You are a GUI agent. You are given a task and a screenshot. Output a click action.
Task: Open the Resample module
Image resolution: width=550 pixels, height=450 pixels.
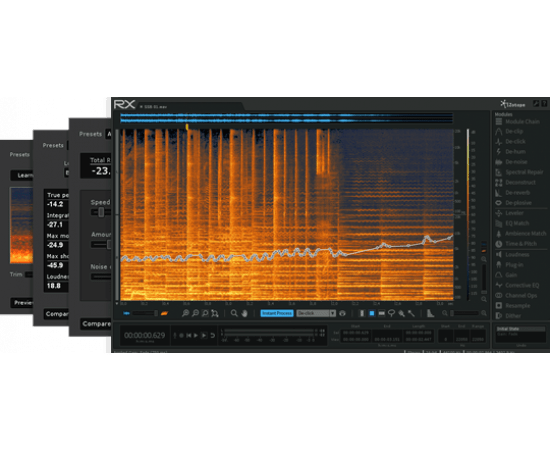click(x=513, y=306)
